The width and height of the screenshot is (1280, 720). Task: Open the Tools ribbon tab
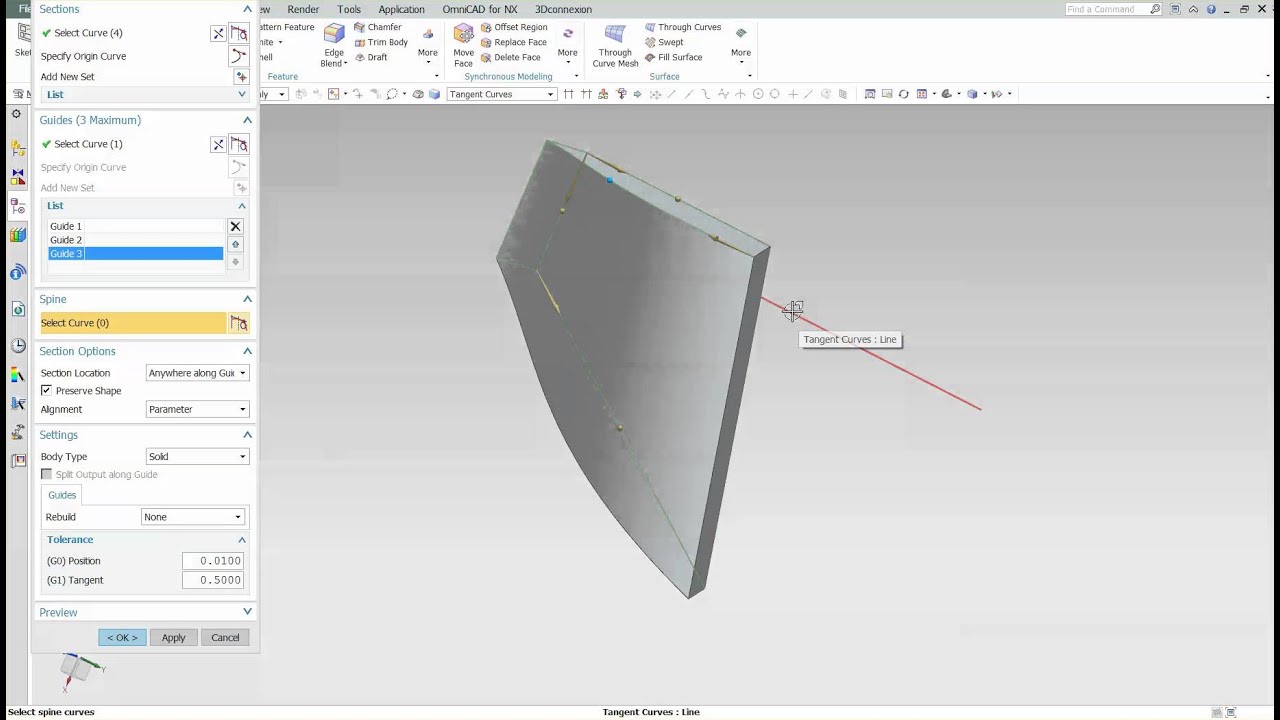click(x=349, y=9)
